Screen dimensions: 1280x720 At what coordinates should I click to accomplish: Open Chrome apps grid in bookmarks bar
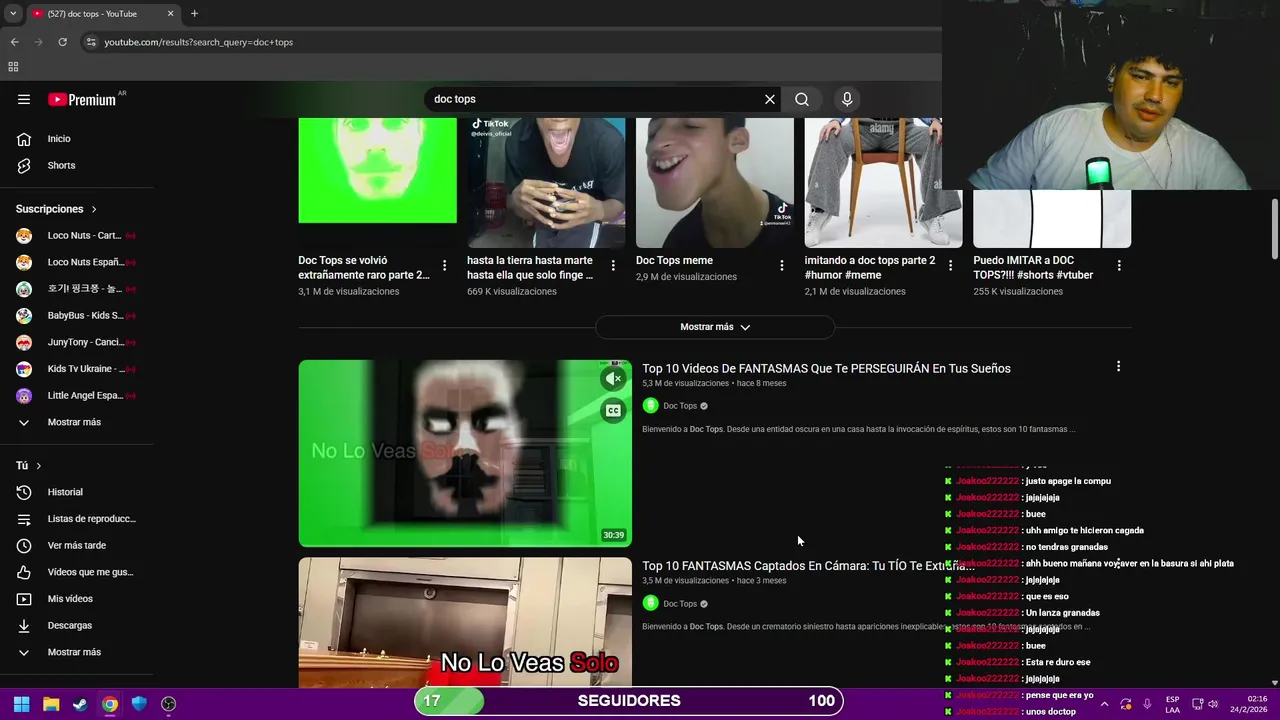click(x=13, y=67)
